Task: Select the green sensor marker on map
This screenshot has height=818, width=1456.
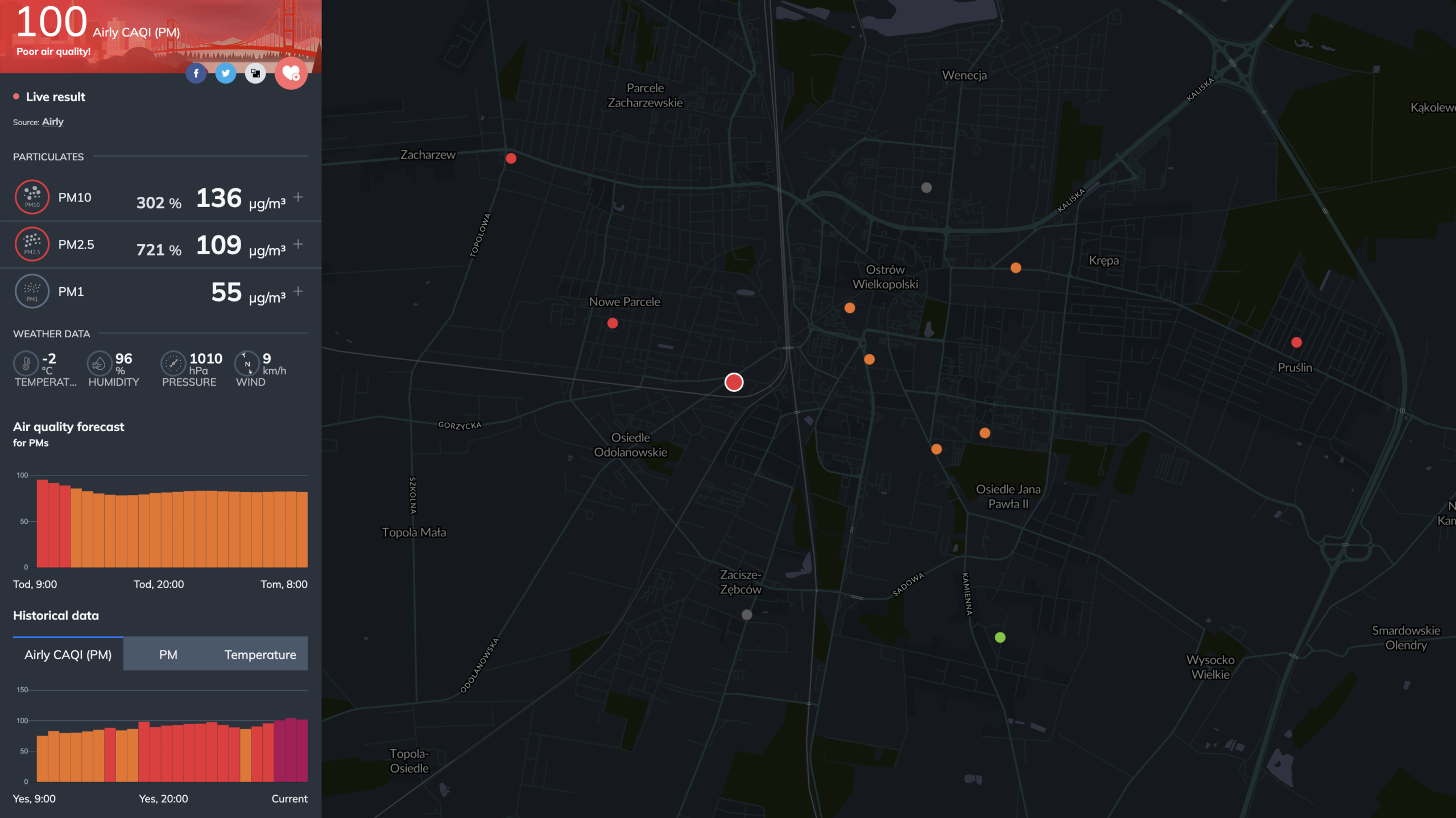Action: [1000, 638]
